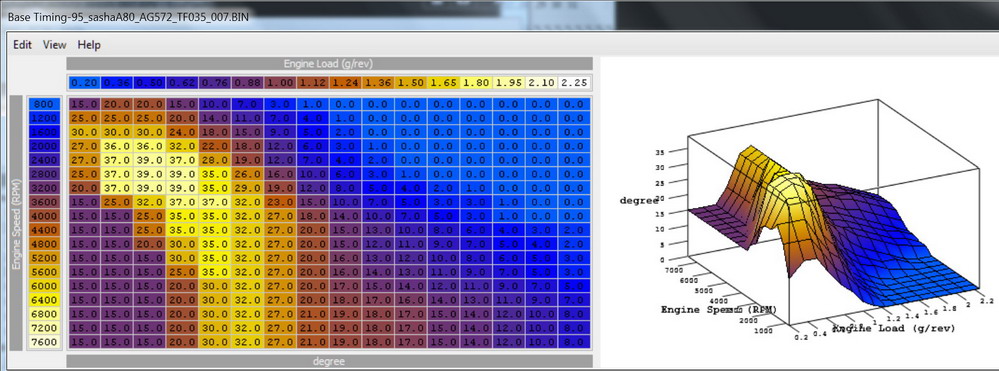Image resolution: width=999 pixels, height=371 pixels.
Task: Select the 1.12 engine load column header
Action: point(312,83)
